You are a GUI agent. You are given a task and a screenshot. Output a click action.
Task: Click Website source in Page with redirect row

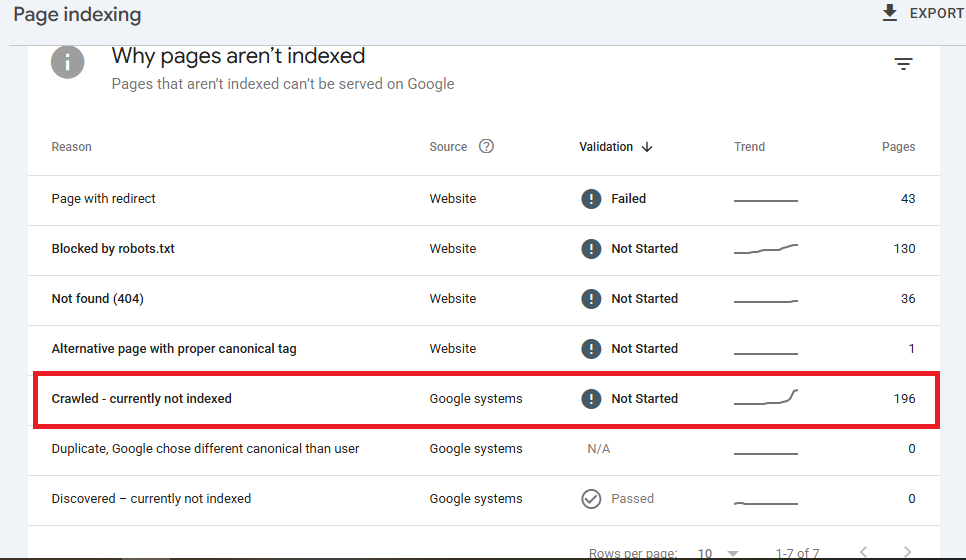[x=453, y=198]
